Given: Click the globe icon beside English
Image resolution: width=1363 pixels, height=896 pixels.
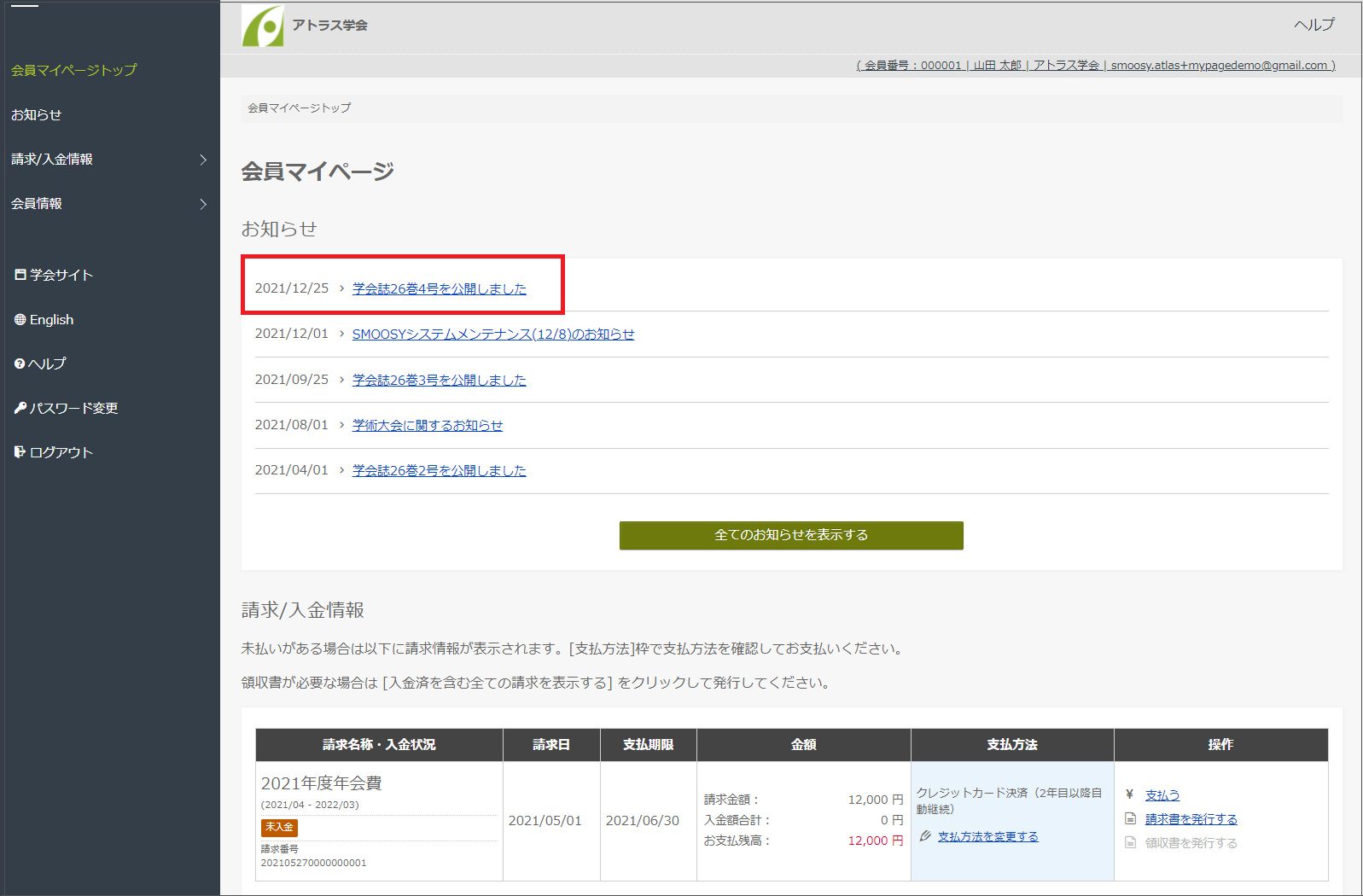Looking at the screenshot, I should point(20,319).
